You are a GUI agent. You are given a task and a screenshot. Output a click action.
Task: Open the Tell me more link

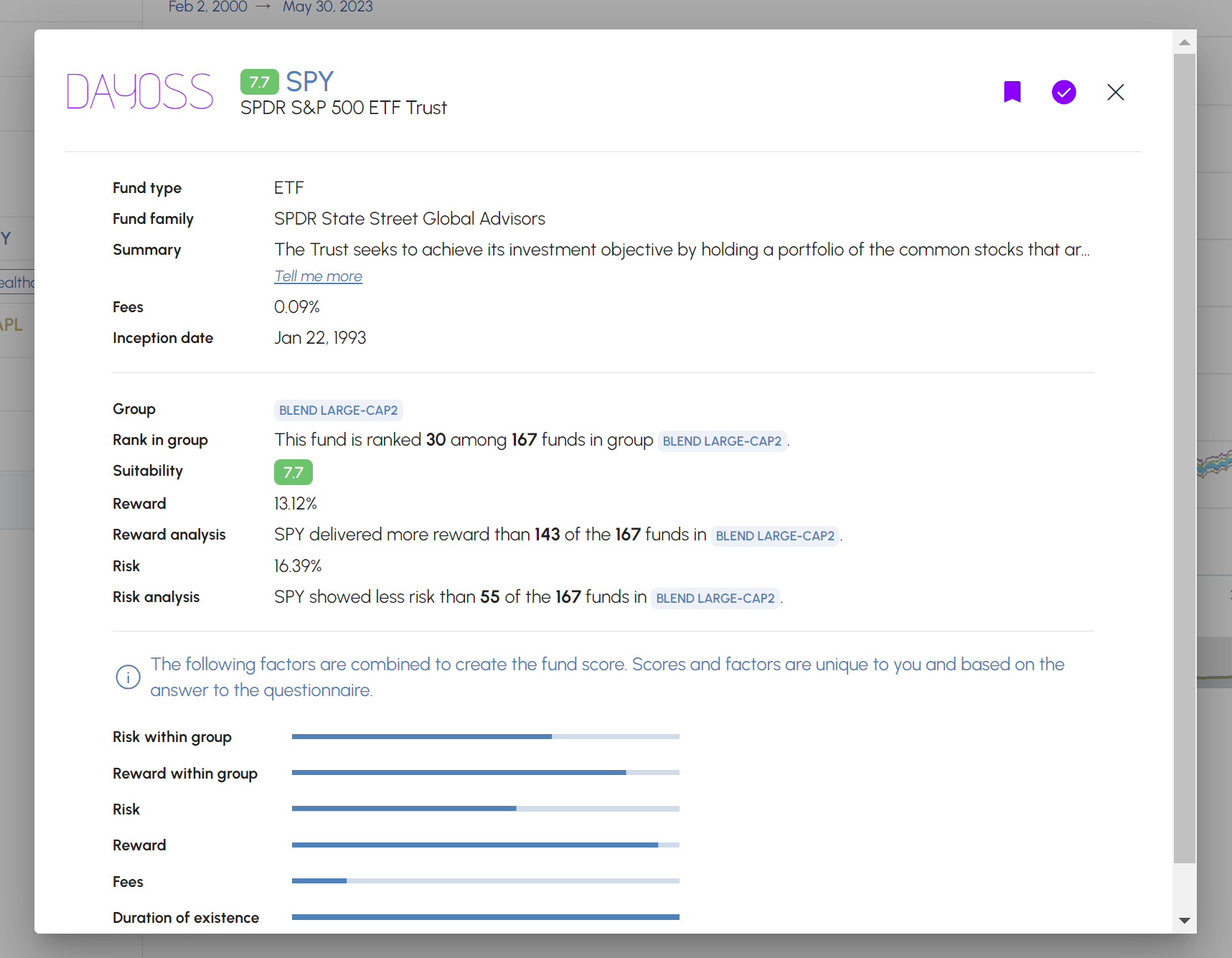[318, 276]
